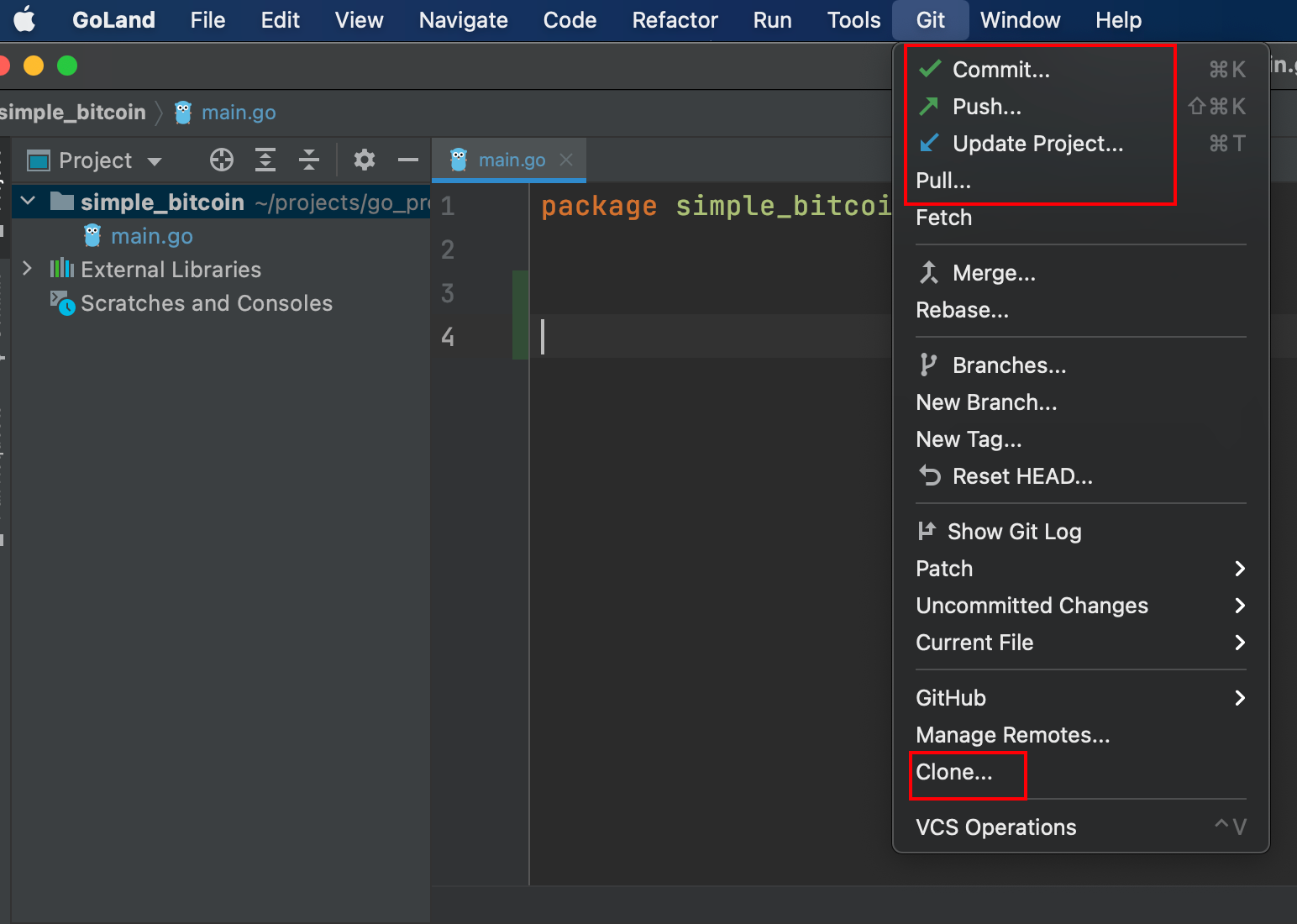Viewport: 1297px width, 924px height.
Task: Expand the Patch submenu
Action: click(x=1080, y=569)
